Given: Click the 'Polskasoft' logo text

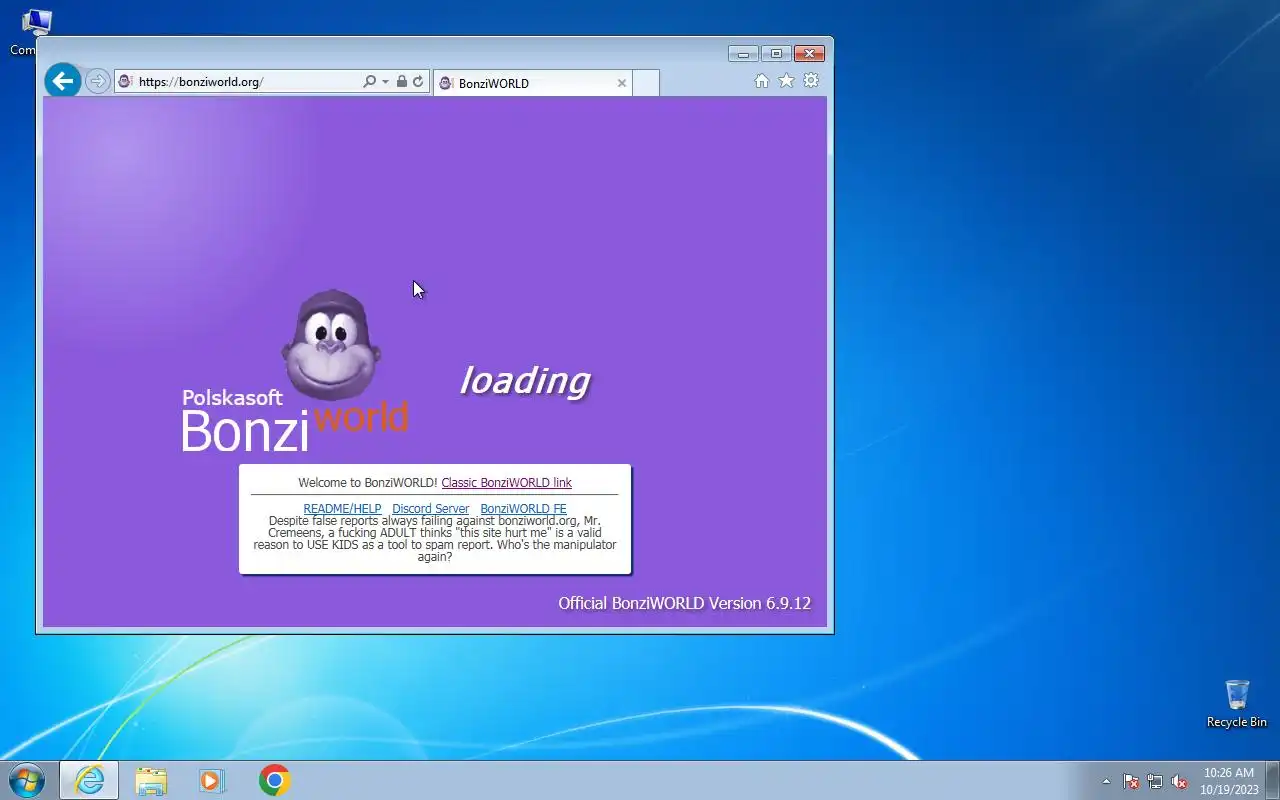Looking at the screenshot, I should (x=232, y=398).
